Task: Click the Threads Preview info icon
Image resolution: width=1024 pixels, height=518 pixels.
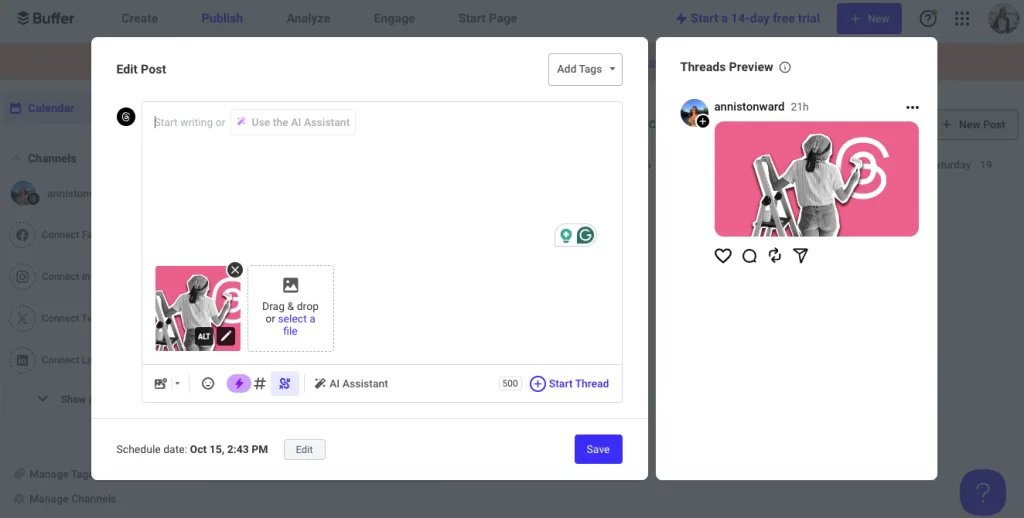Action: point(785,67)
